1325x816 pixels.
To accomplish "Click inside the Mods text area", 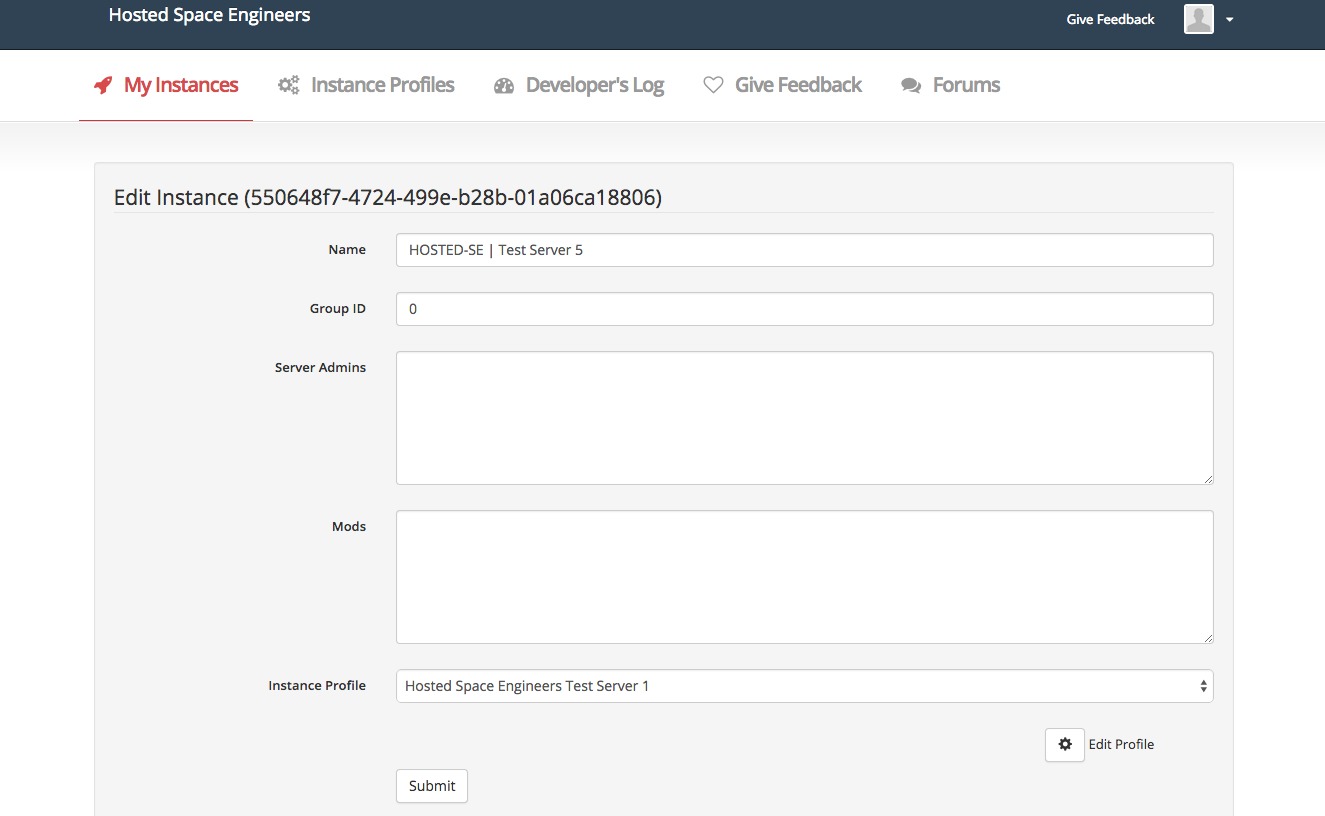I will (x=805, y=577).
